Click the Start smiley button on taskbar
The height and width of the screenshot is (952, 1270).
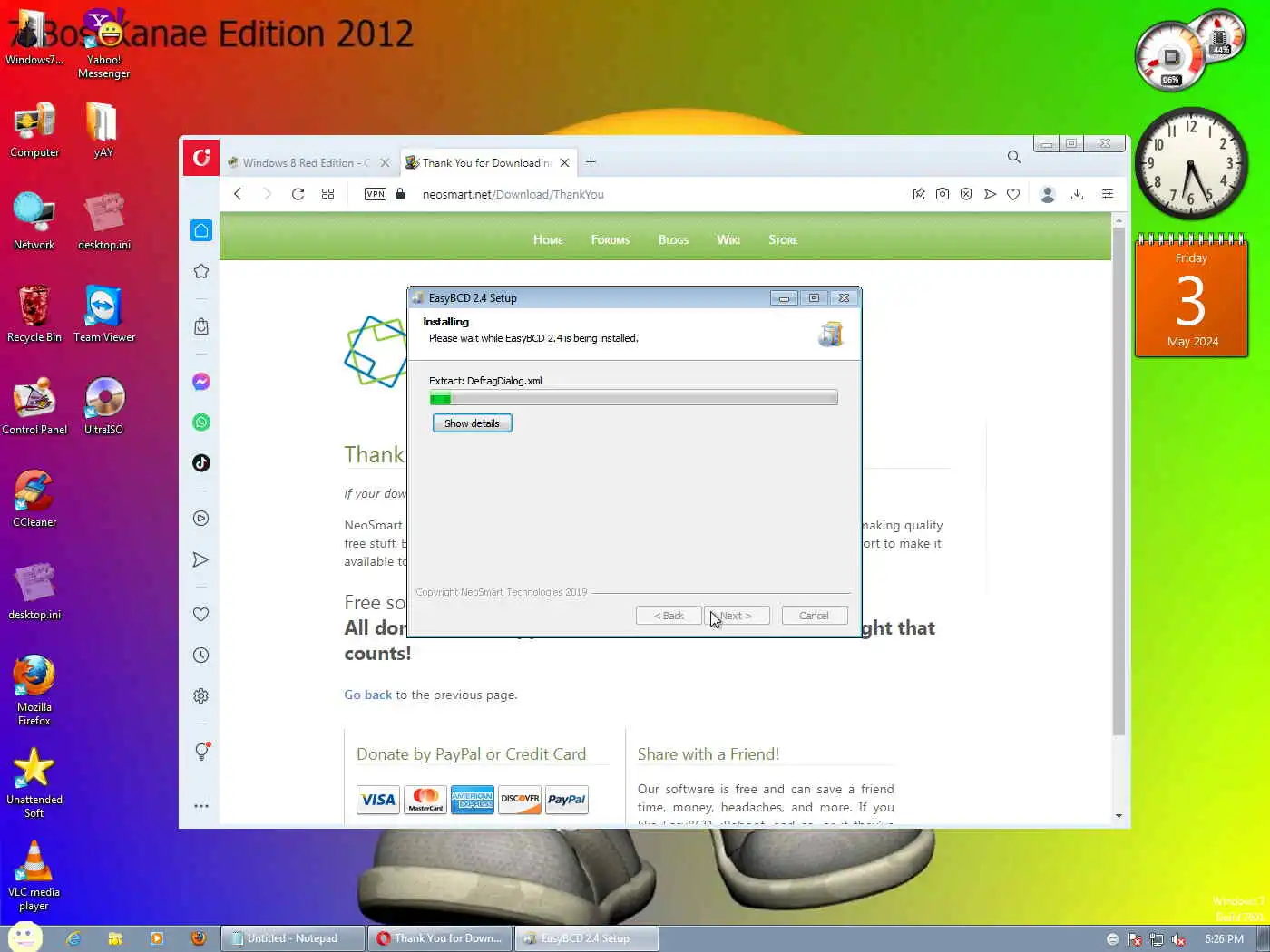click(24, 938)
